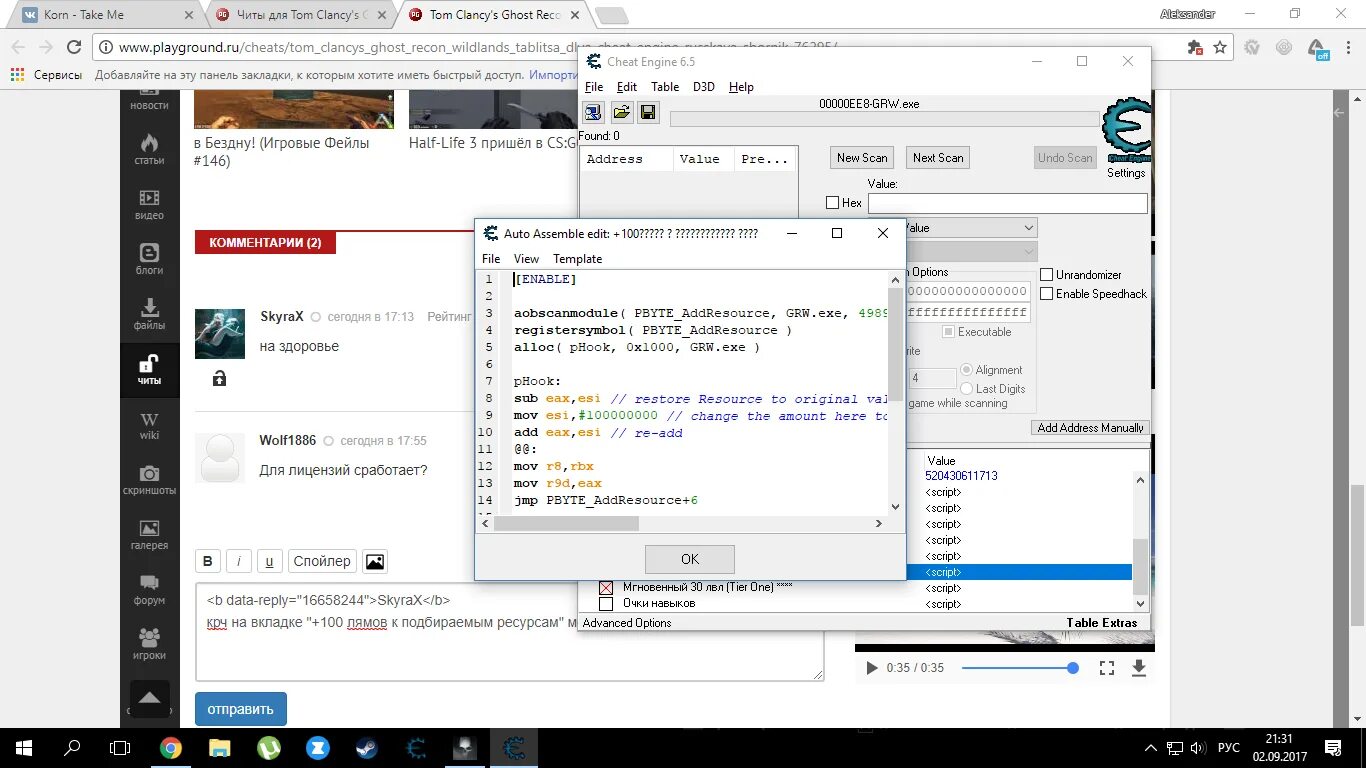1366x768 pixels.
Task: Toggle fullscreen on the video player
Action: tap(1107, 668)
